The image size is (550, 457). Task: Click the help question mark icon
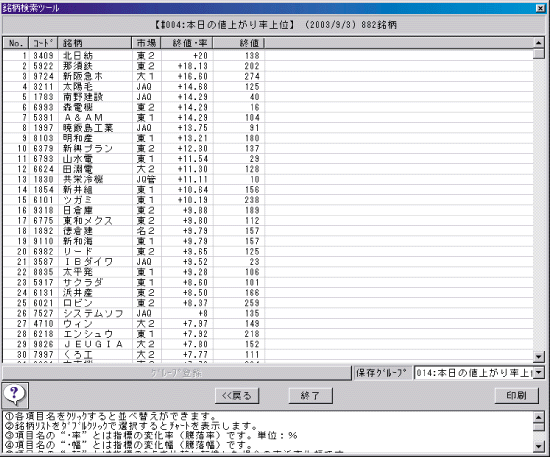15,395
